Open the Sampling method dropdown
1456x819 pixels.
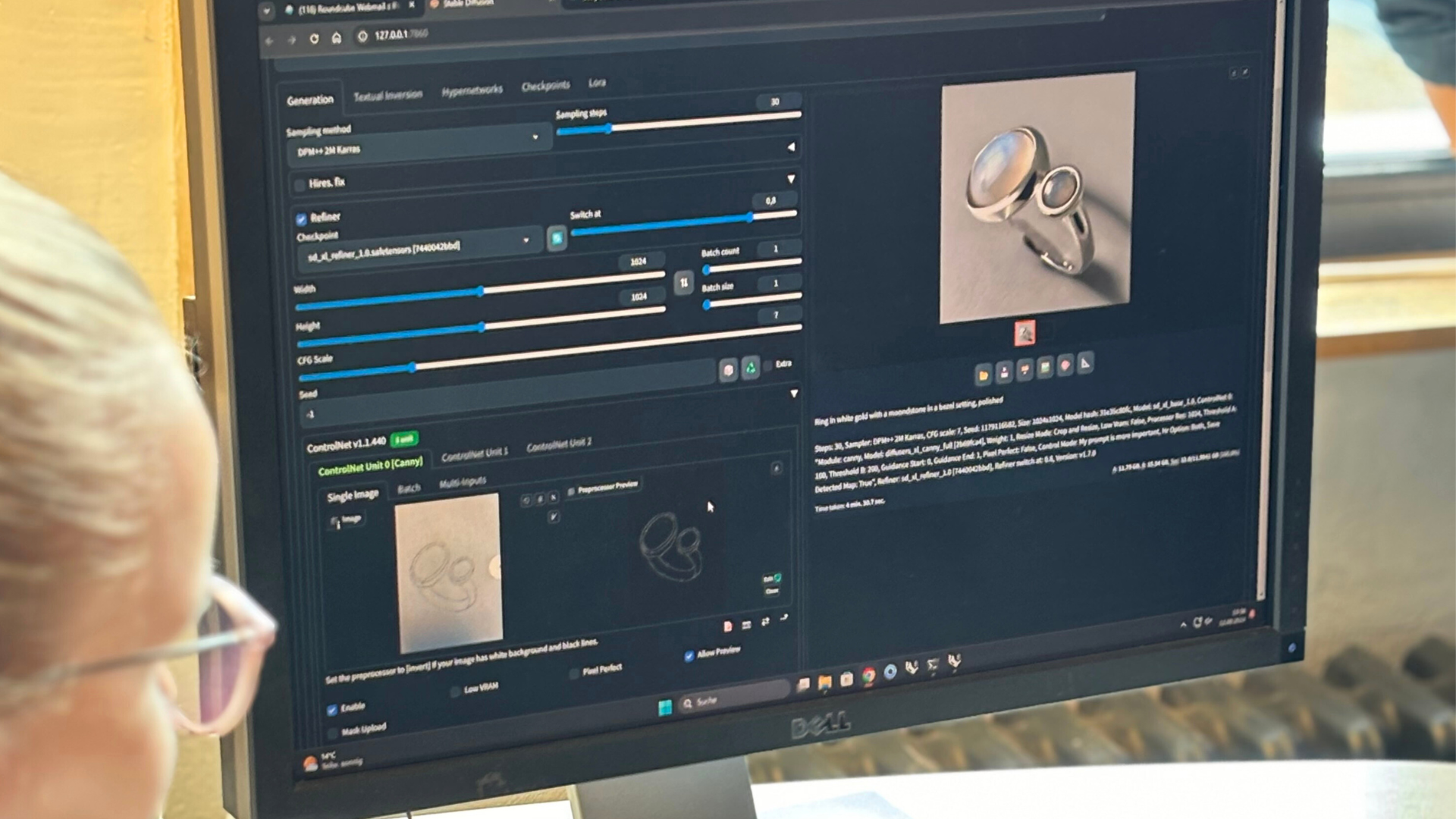click(418, 146)
